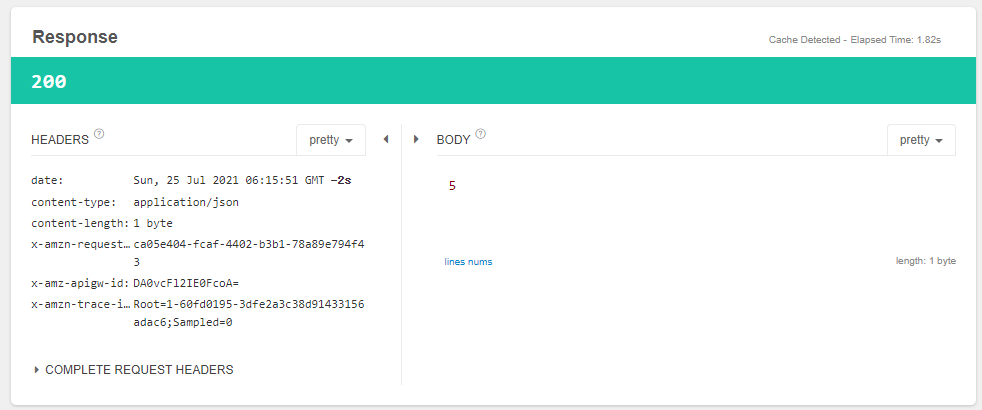This screenshot has width=982, height=410.
Task: Open the pretty dropdown in BODY section
Action: 921,140
